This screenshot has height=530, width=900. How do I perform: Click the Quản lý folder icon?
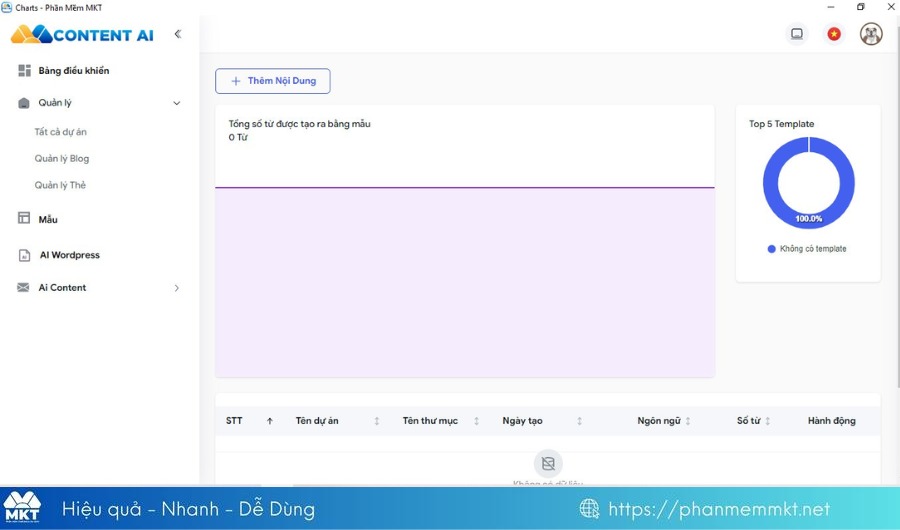(x=24, y=103)
